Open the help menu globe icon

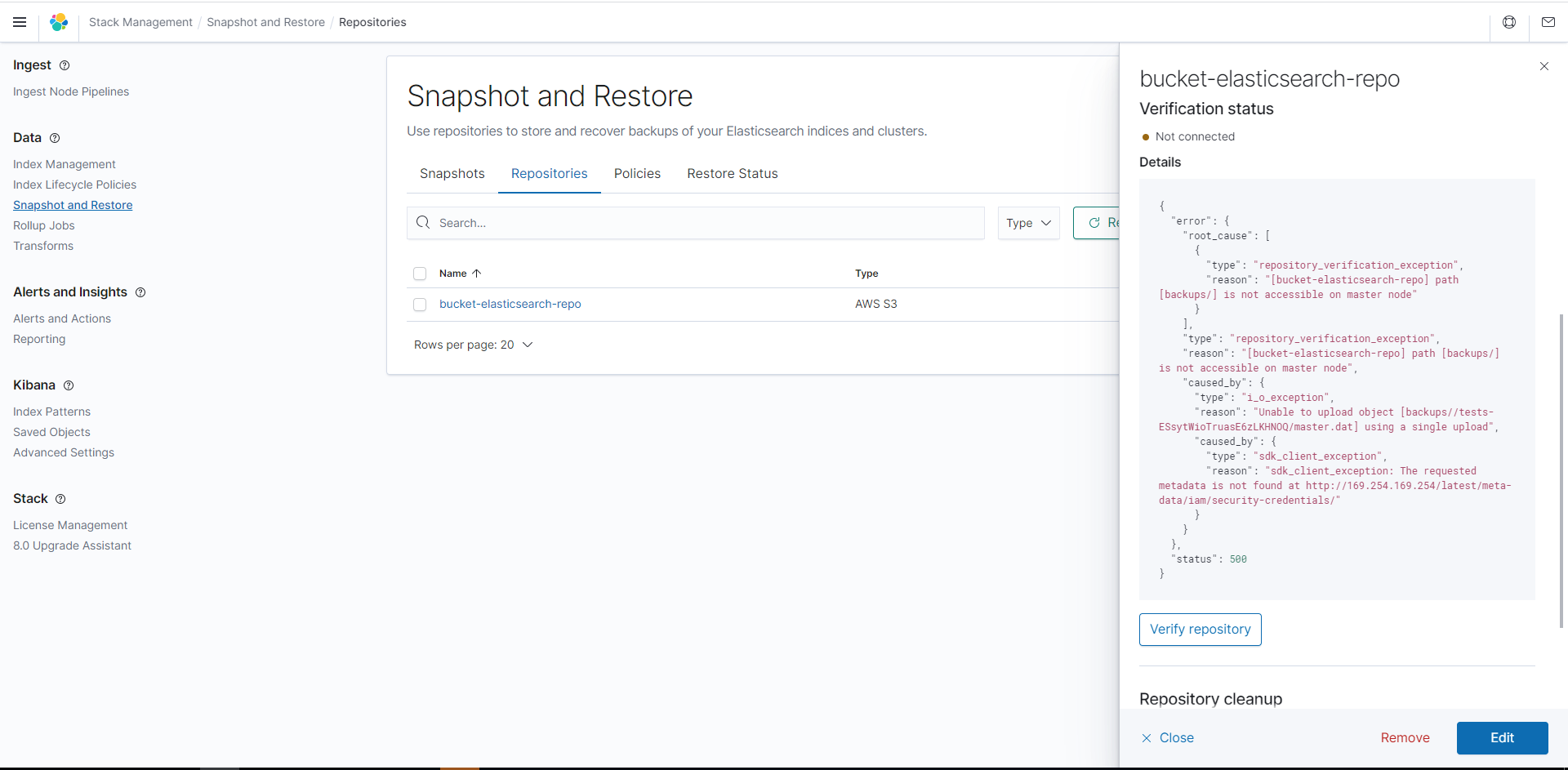tap(1509, 22)
